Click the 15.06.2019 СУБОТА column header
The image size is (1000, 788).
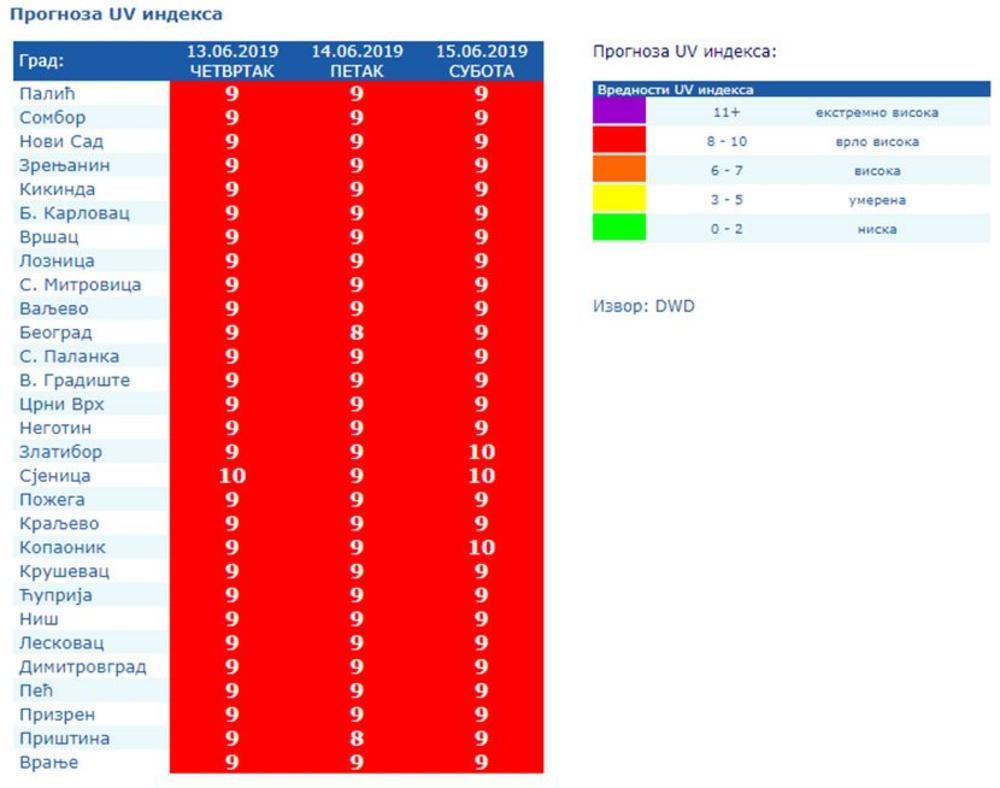pos(481,61)
